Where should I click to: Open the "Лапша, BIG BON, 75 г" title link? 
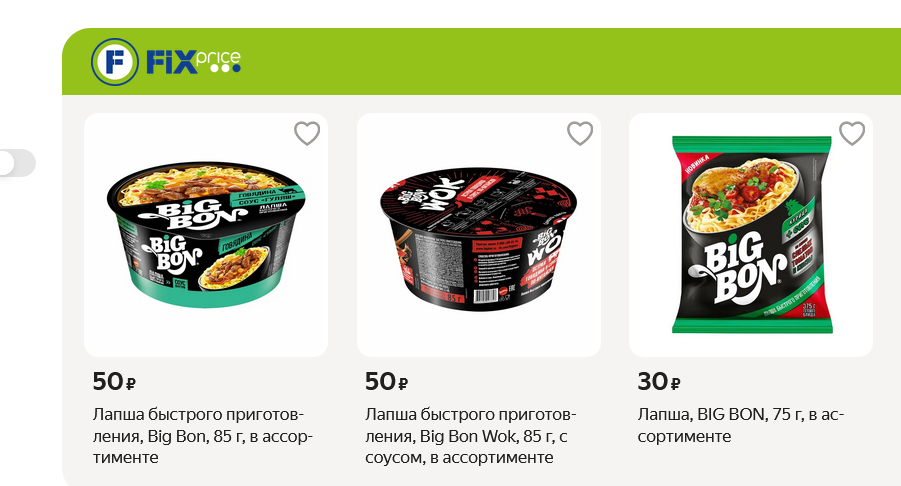click(x=741, y=425)
